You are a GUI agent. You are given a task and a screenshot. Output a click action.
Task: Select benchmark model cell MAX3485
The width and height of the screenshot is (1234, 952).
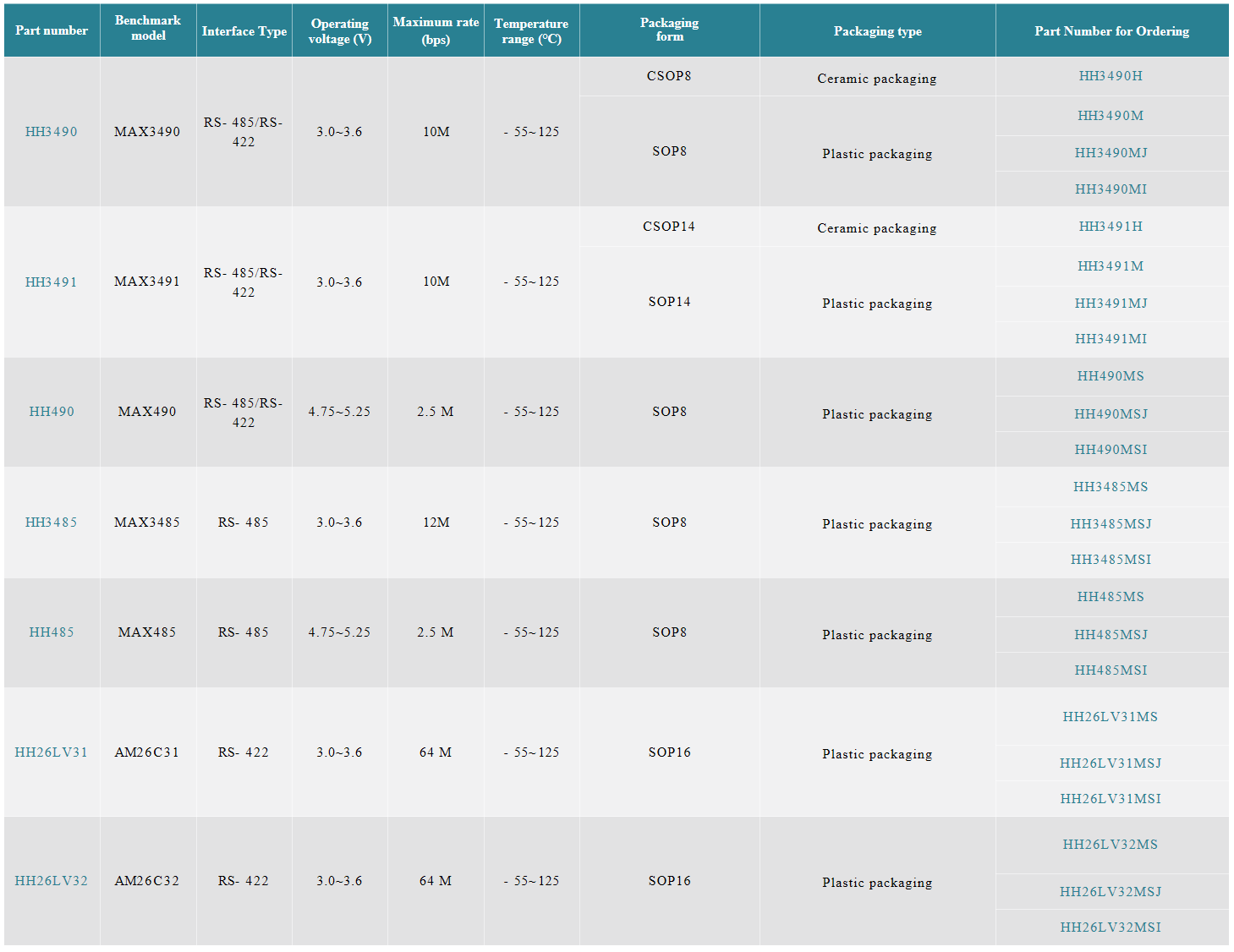147,523
